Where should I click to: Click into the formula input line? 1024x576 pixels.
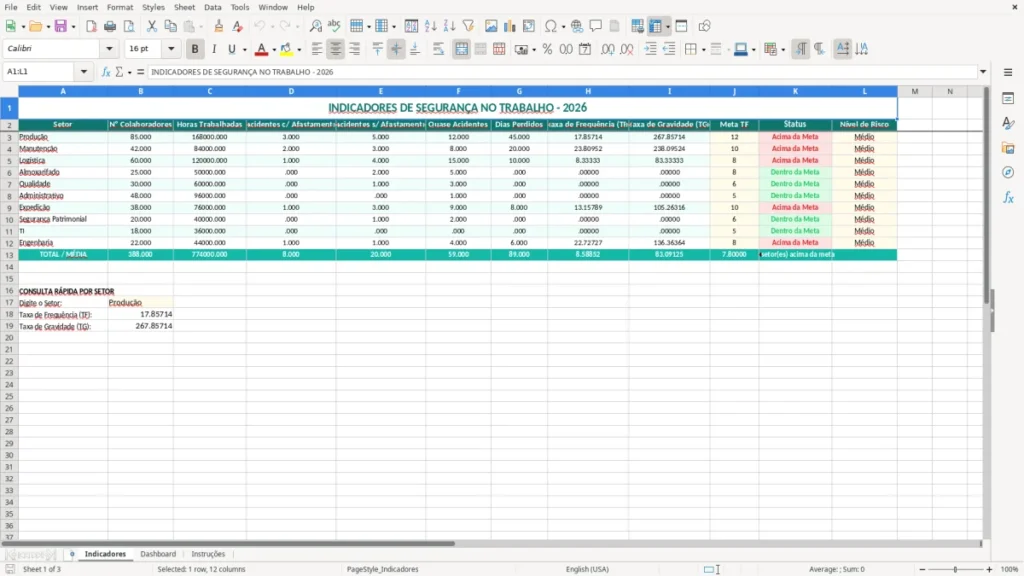click(x=562, y=72)
